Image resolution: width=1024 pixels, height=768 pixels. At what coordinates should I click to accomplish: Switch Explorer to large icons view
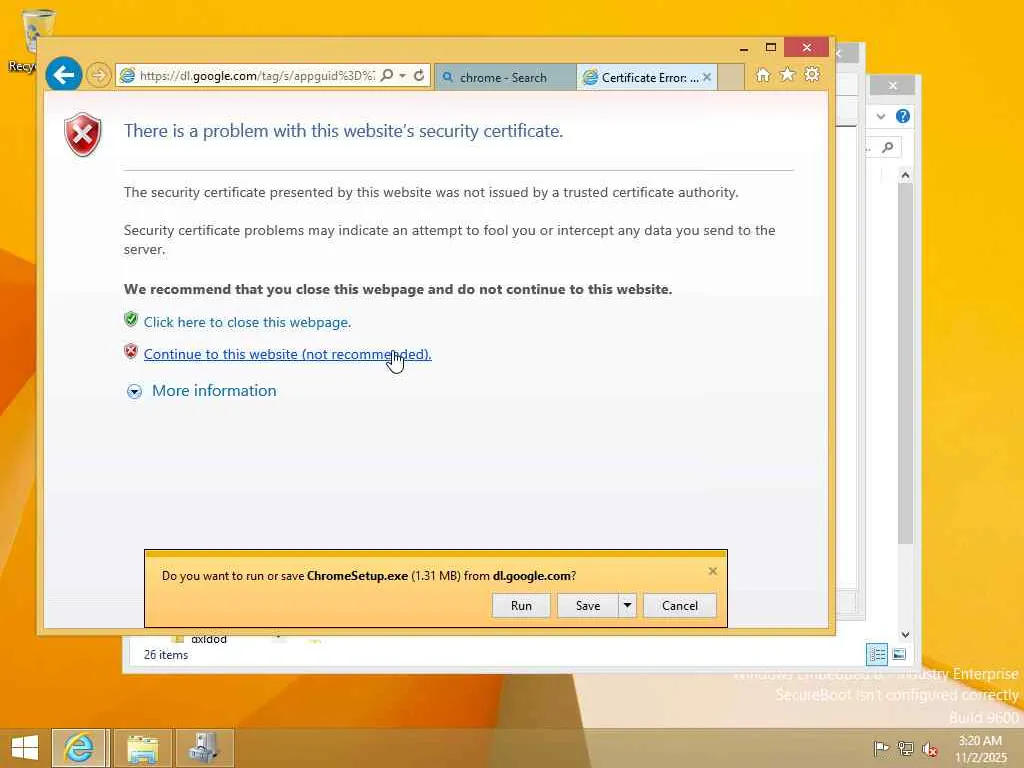pos(899,654)
